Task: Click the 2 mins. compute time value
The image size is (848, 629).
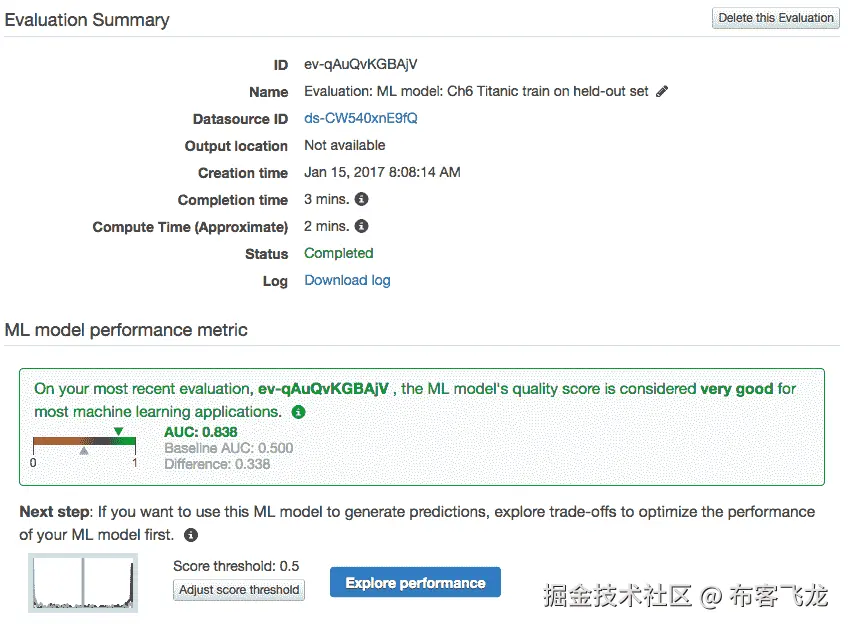Action: tap(327, 226)
